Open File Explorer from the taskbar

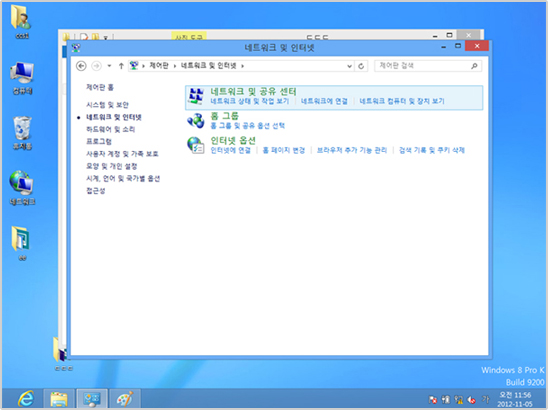tap(59, 399)
